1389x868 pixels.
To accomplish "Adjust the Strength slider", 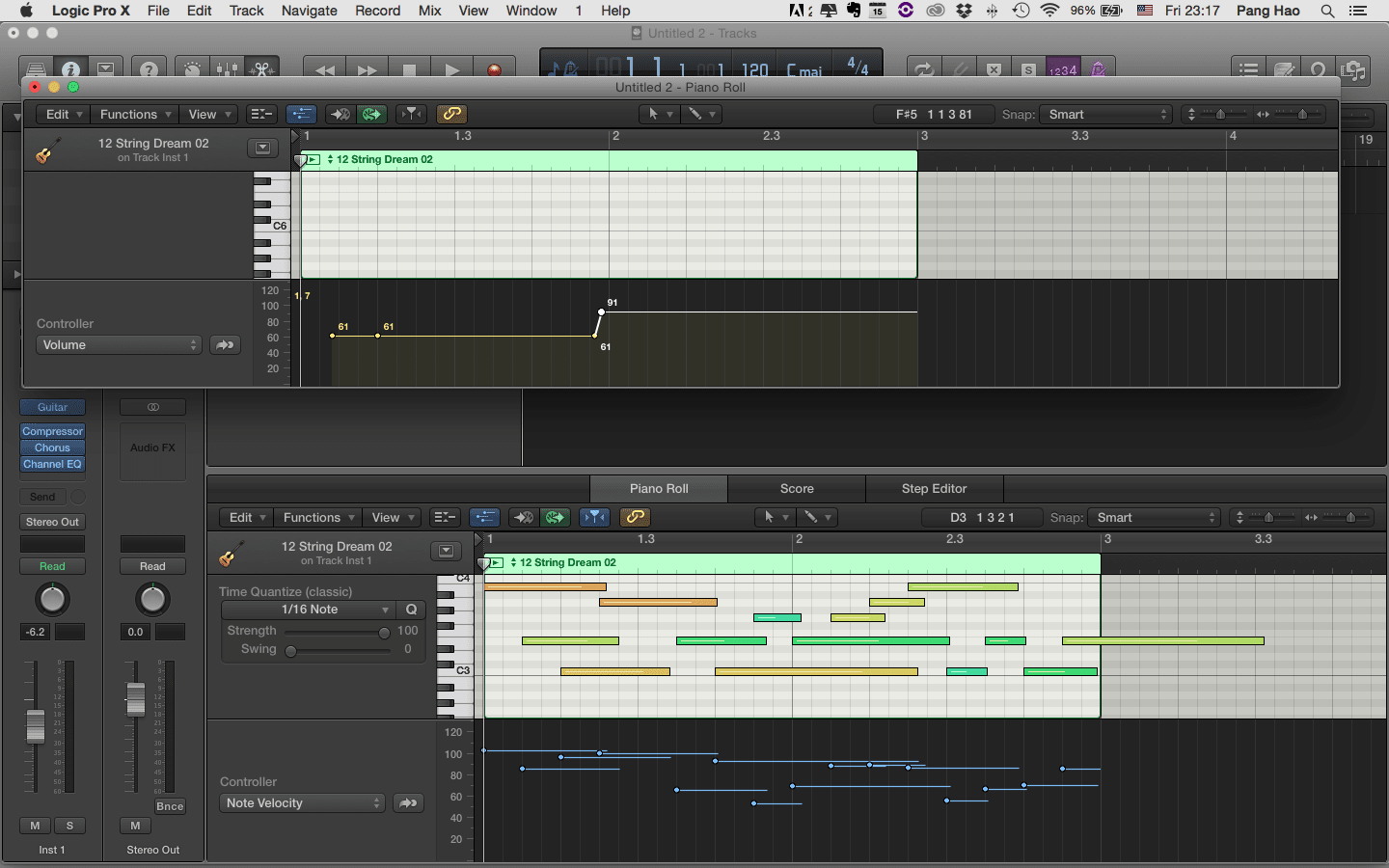I will point(338,632).
